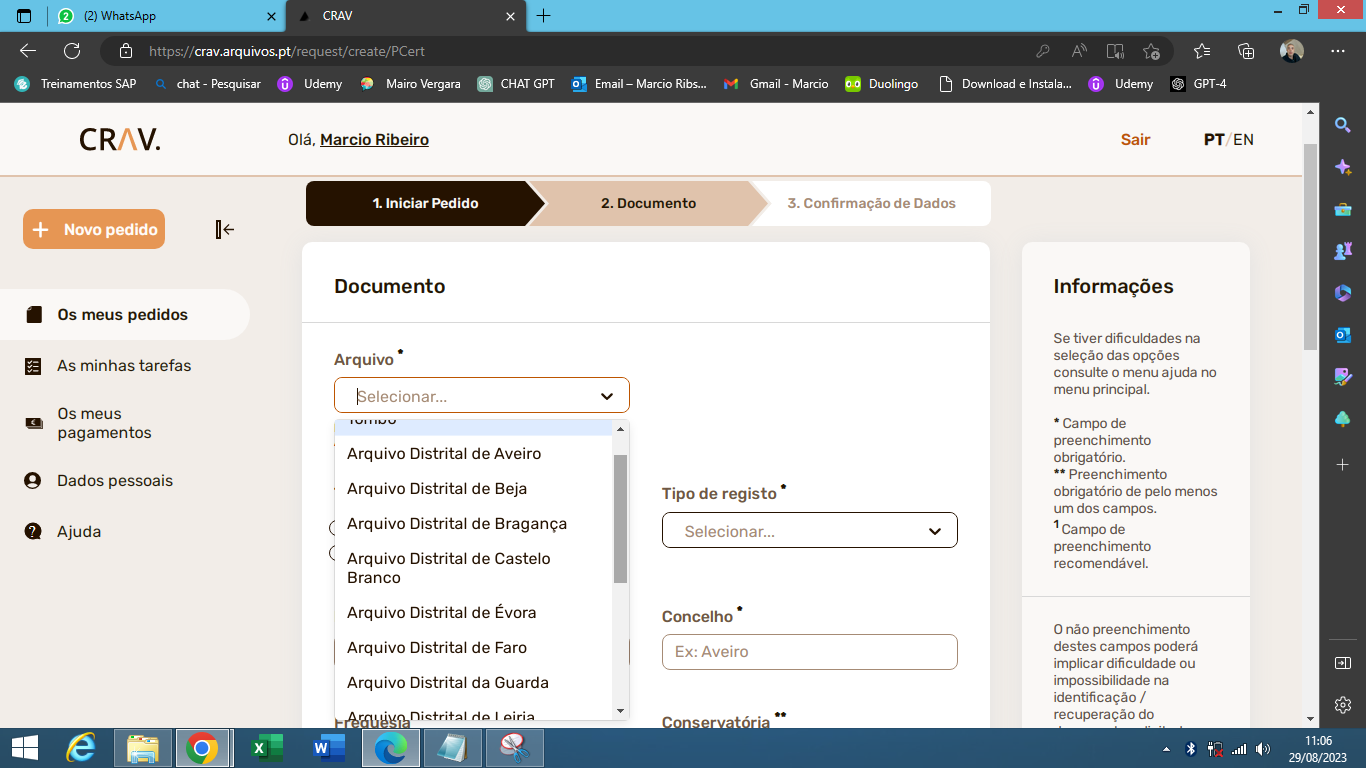The width and height of the screenshot is (1366, 768).
Task: Click the page vertical scrollbar thumb
Action: pyautogui.click(x=1310, y=246)
